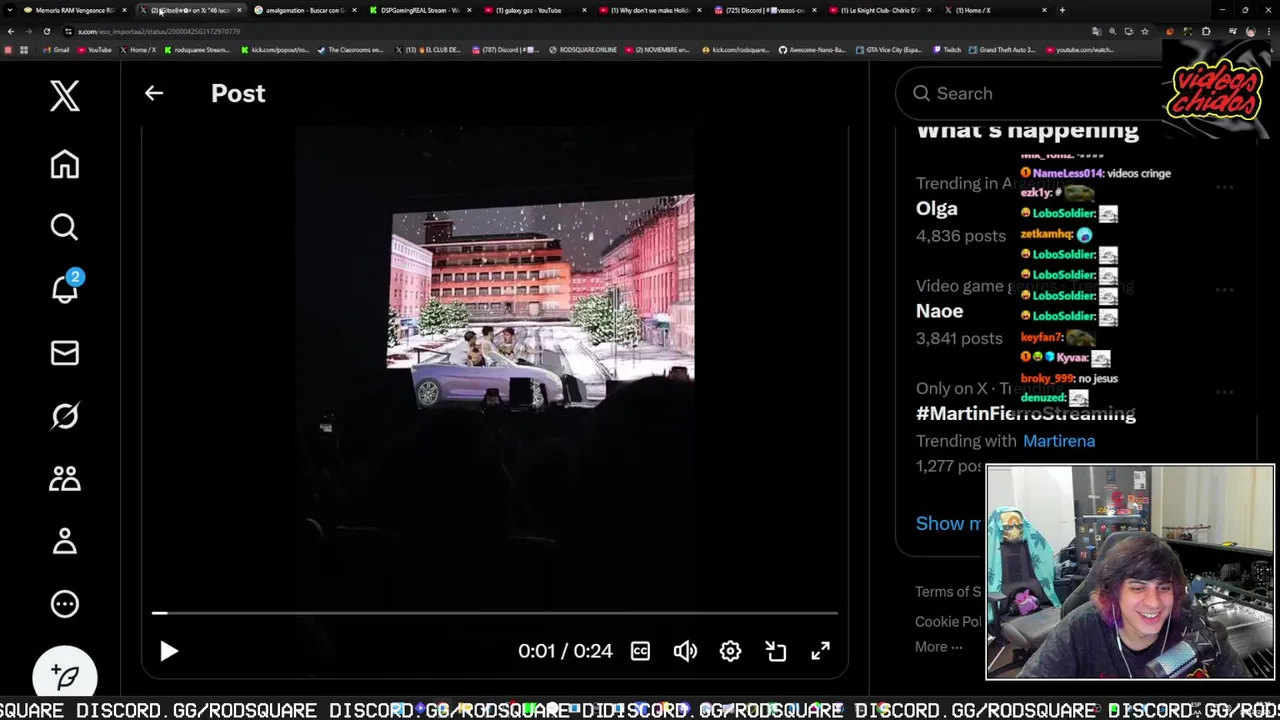Open Notifications bell with 2 badge
1280x720 pixels.
[65, 288]
